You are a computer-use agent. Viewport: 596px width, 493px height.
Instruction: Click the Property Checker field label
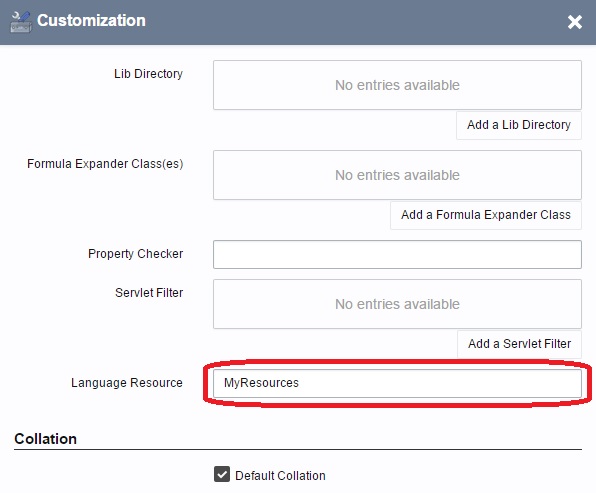(x=135, y=254)
